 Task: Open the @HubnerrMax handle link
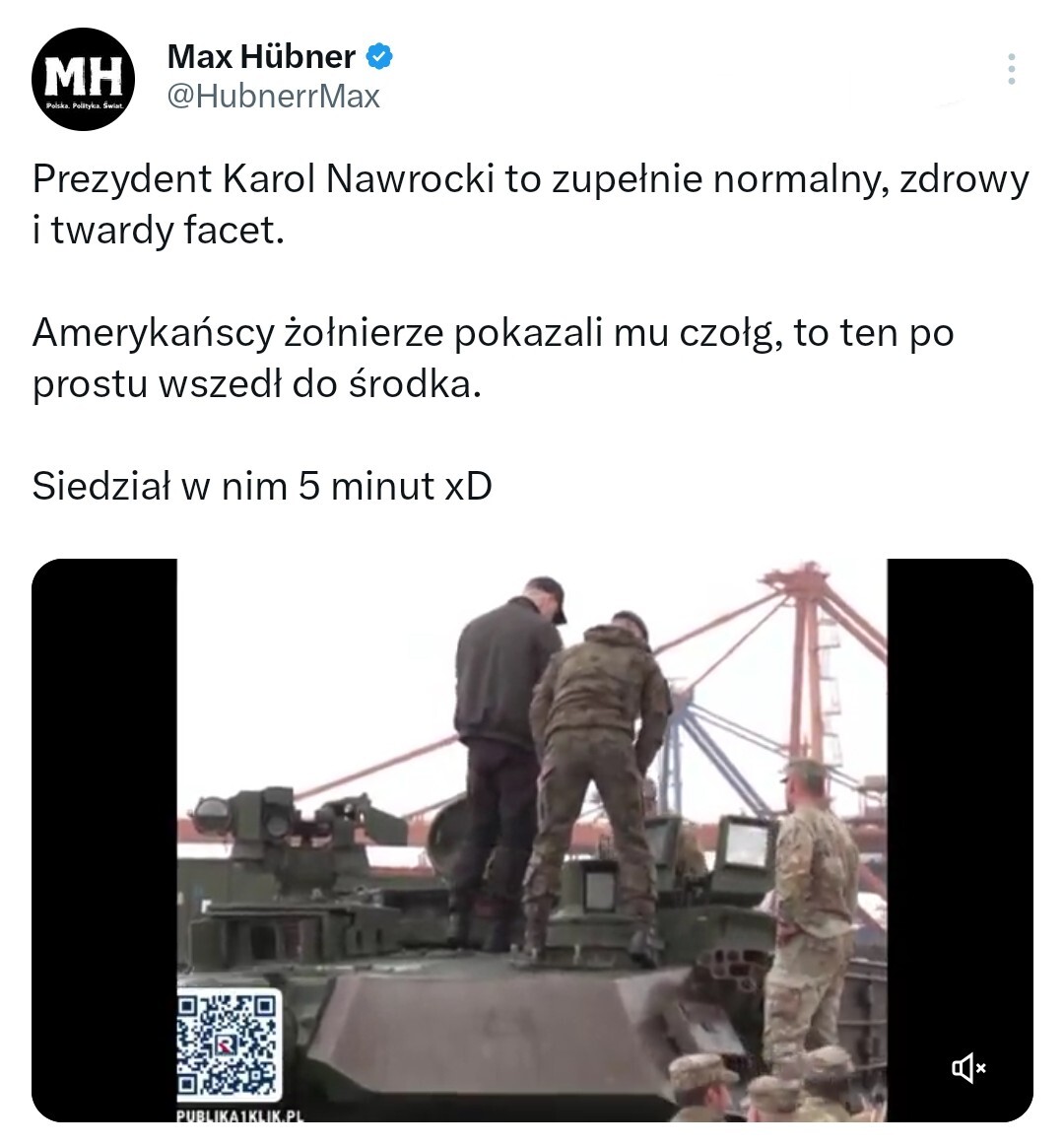point(273,97)
